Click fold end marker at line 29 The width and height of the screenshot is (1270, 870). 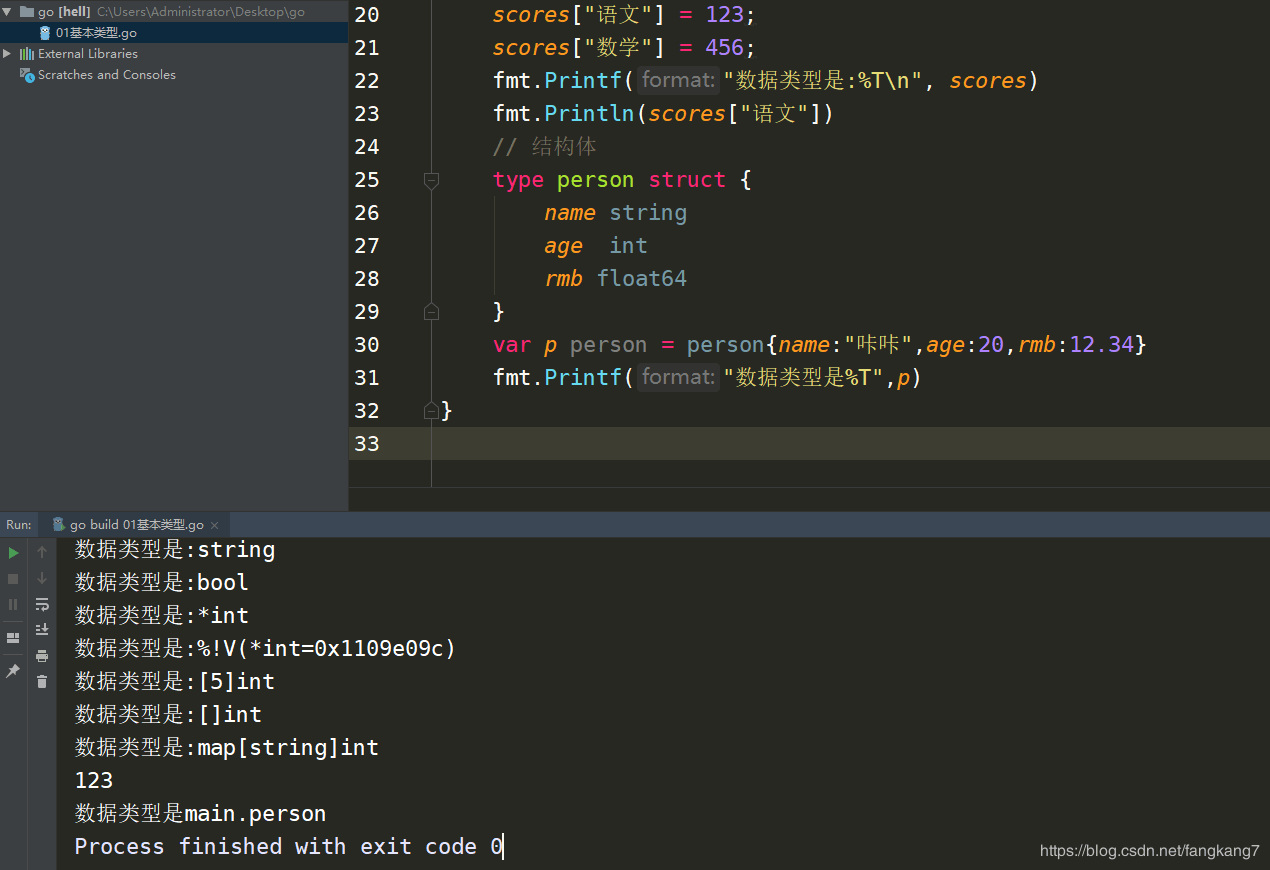[431, 311]
